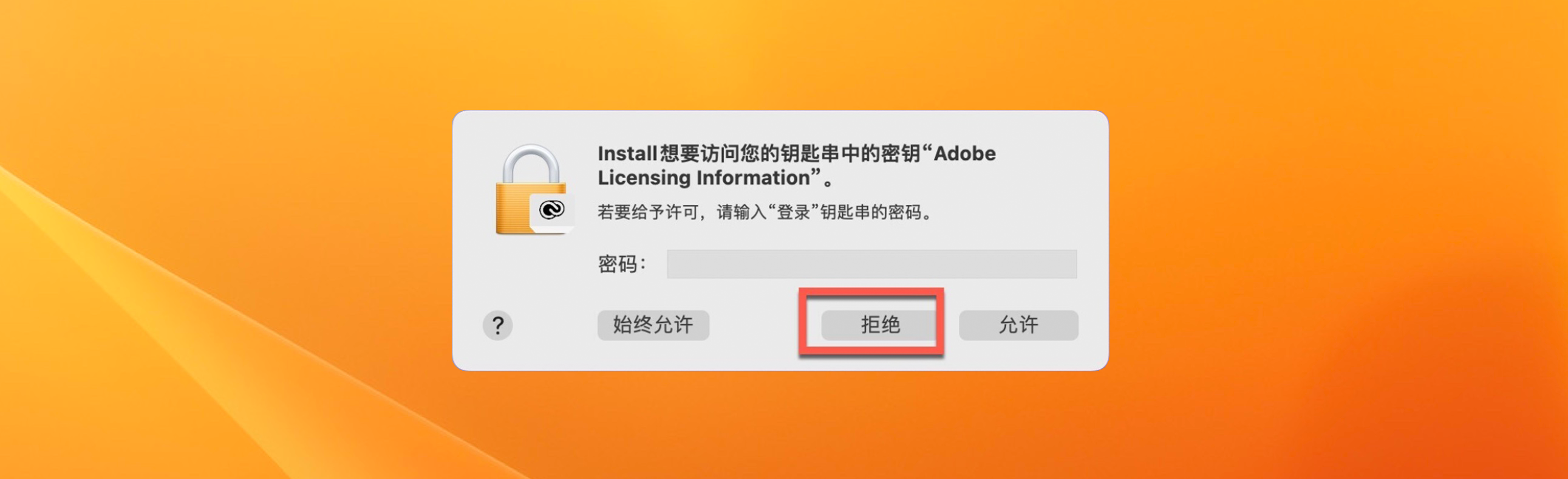Click the word "Install" in the title
This screenshot has height=479, width=1568.
click(626, 154)
